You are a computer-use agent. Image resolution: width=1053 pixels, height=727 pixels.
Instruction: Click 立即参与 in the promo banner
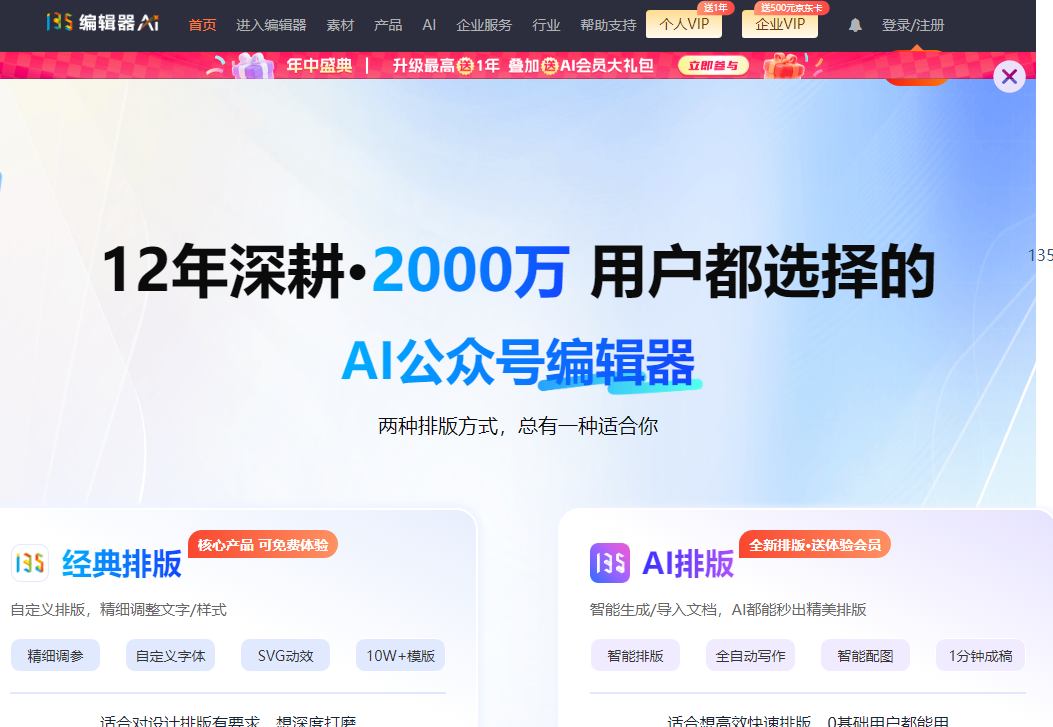click(x=713, y=66)
